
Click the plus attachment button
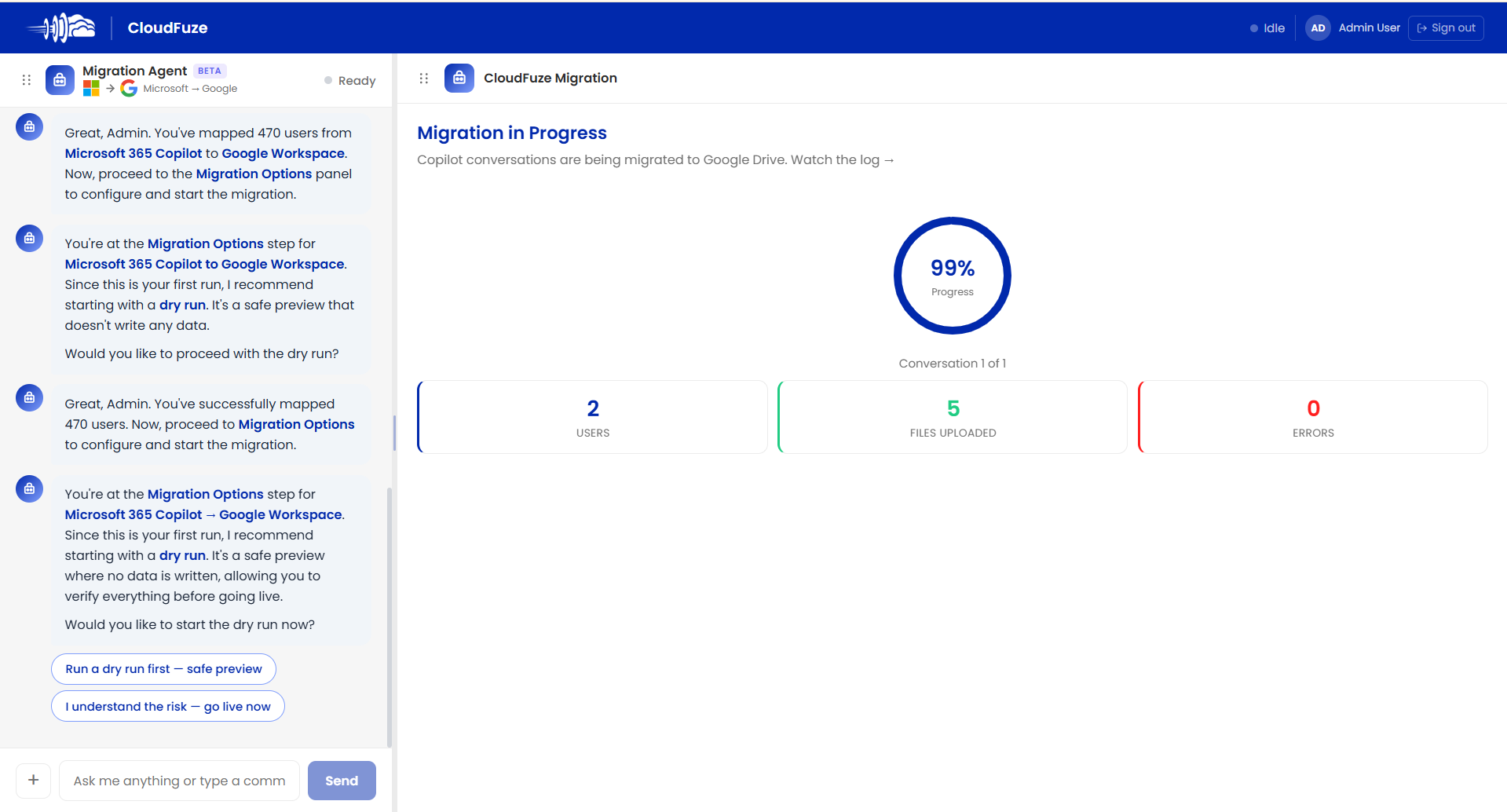(34, 781)
